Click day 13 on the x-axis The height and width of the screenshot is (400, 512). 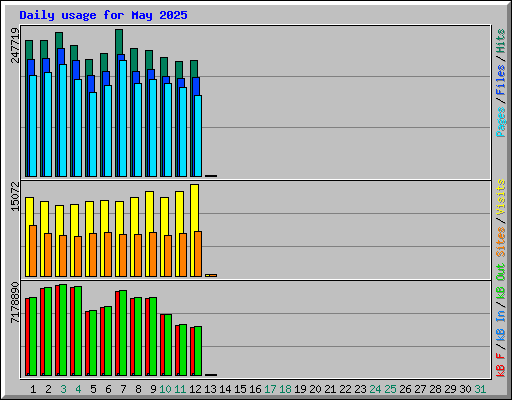pyautogui.click(x=210, y=389)
